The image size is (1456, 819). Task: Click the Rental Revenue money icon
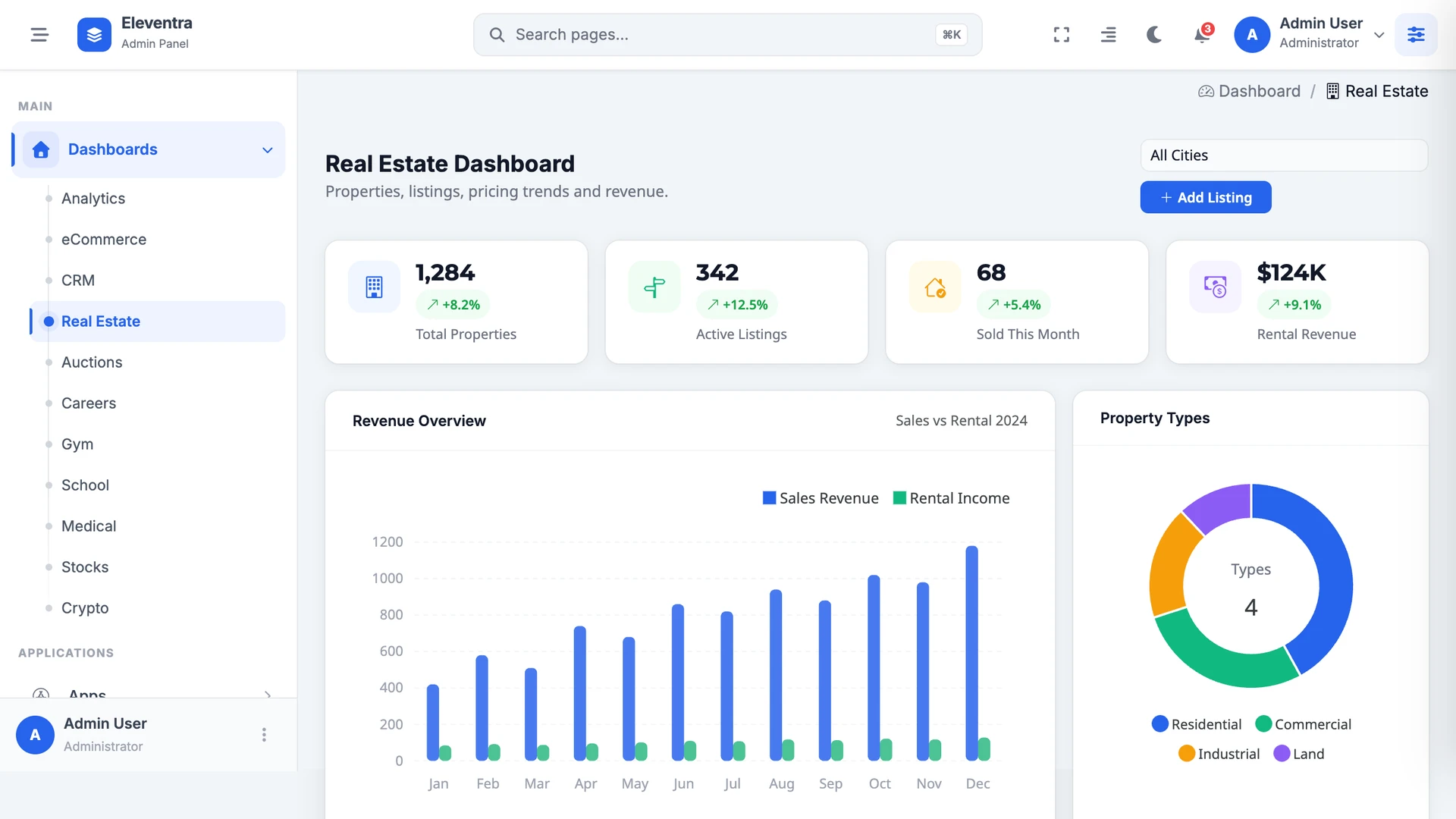coord(1215,287)
